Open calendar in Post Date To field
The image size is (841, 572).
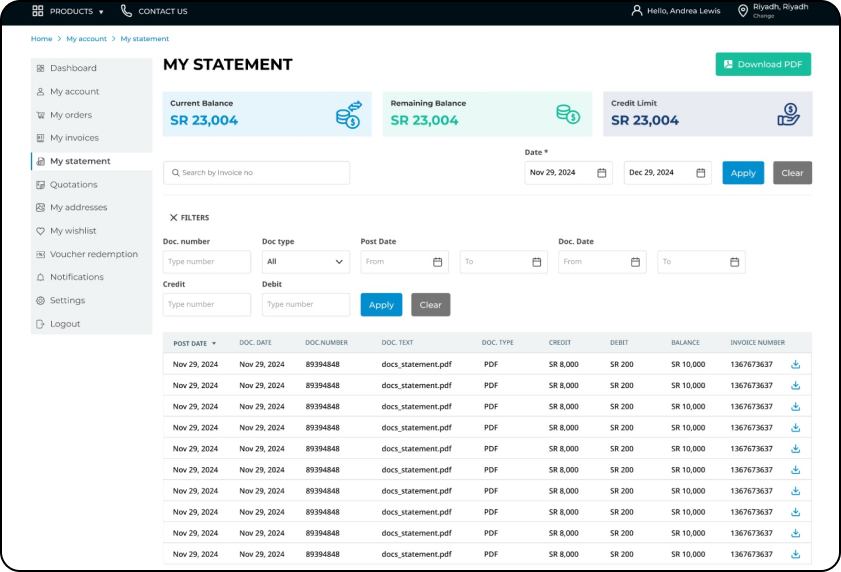(x=537, y=262)
